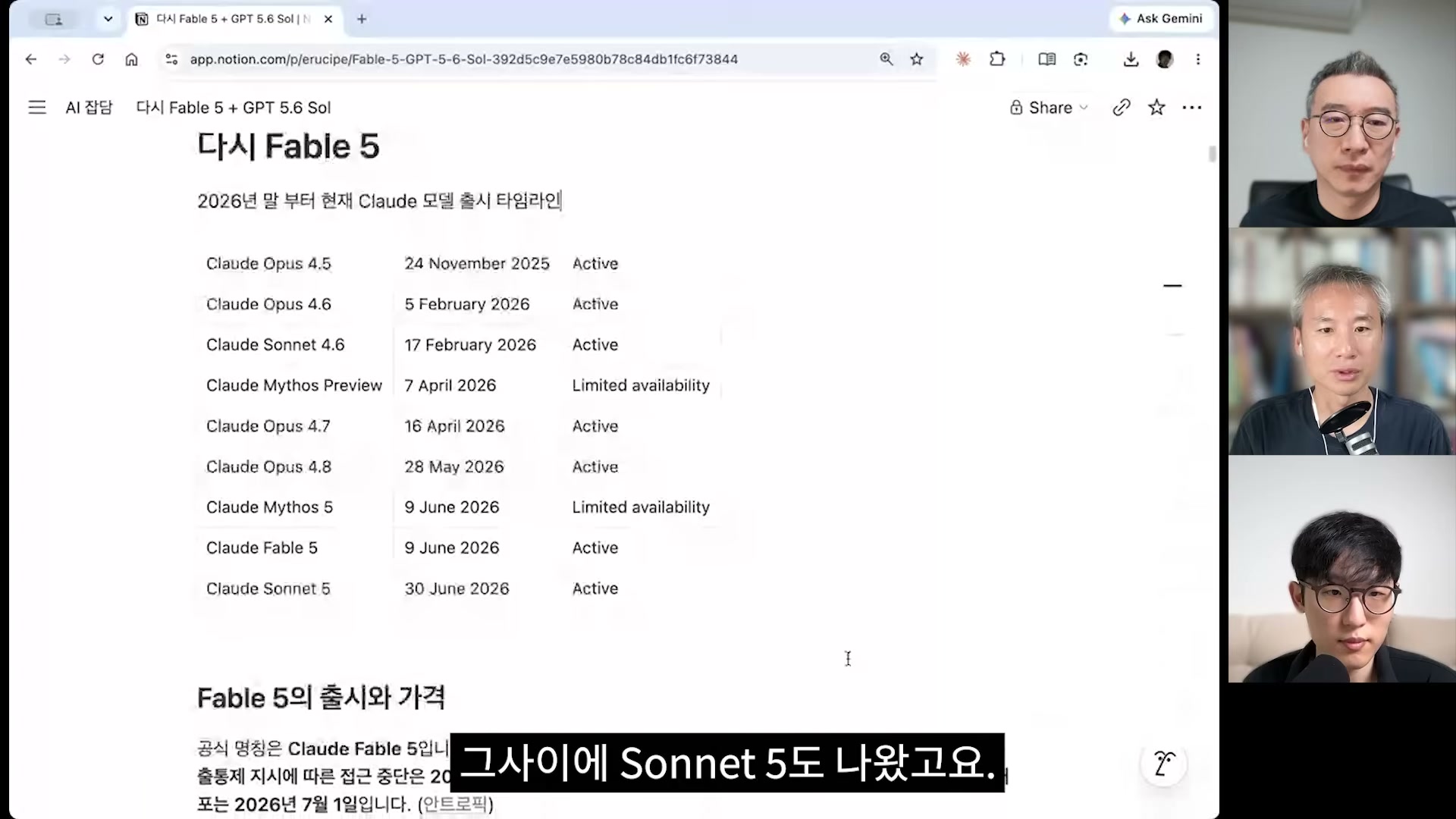
Task: Close the Fable 5 + GPT 5.6 Sol tab
Action: [328, 19]
